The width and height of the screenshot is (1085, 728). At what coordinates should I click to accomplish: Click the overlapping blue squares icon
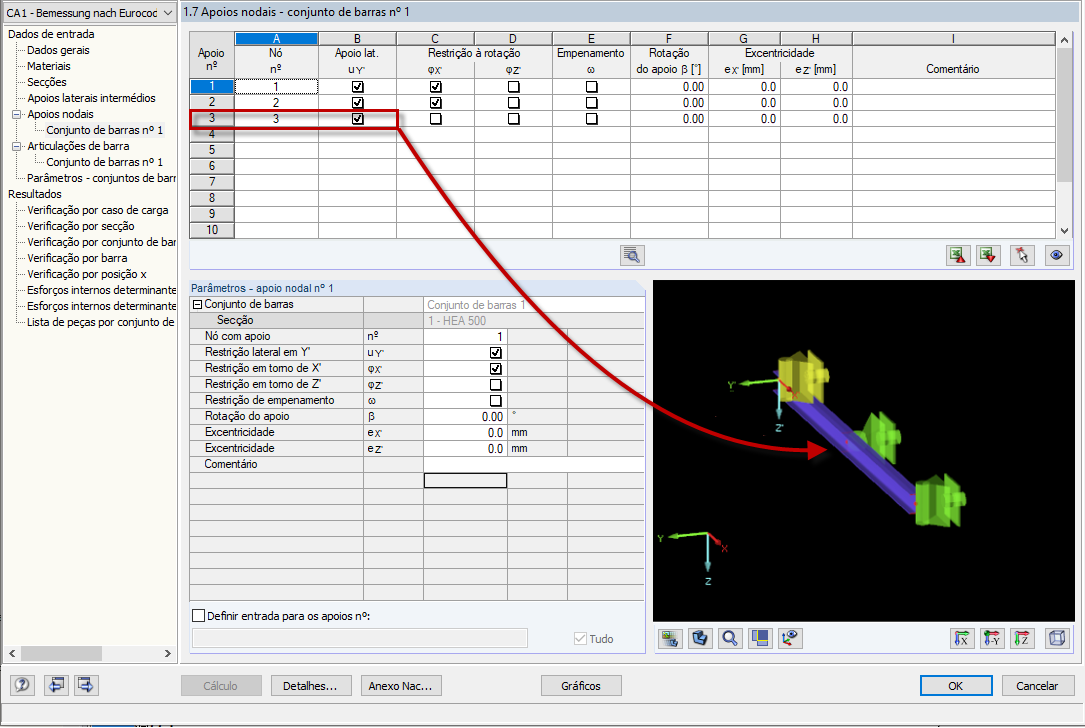click(760, 638)
